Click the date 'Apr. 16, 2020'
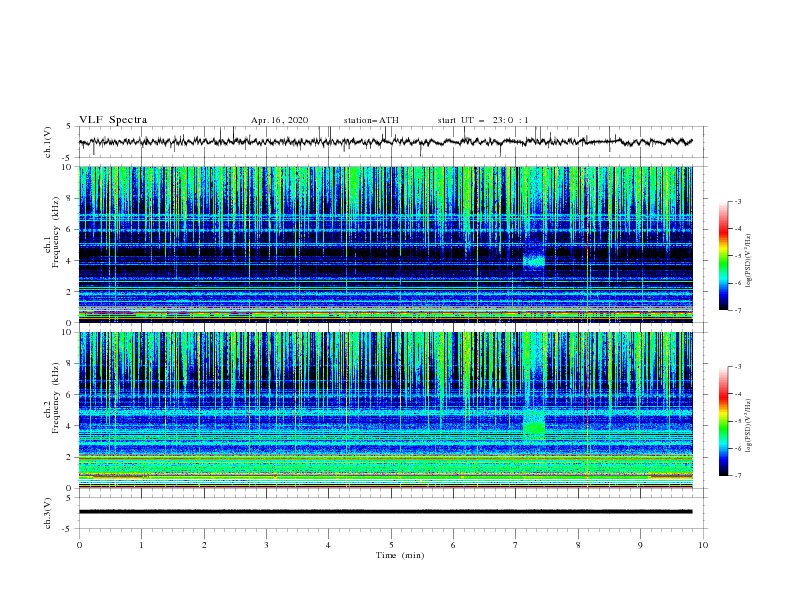This screenshot has width=792, height=612. click(x=279, y=120)
